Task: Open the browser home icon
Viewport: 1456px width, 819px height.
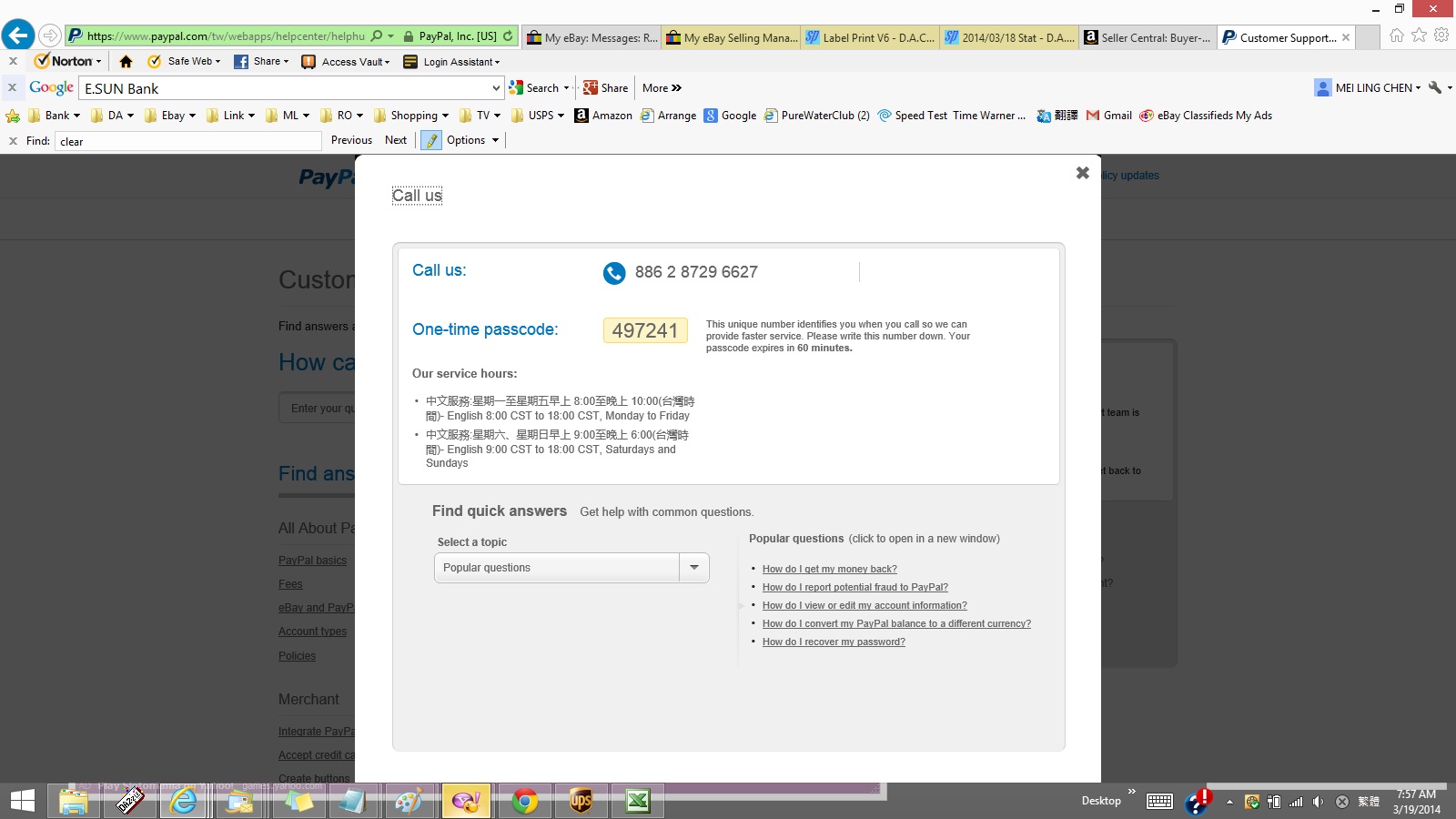Action: click(1396, 35)
